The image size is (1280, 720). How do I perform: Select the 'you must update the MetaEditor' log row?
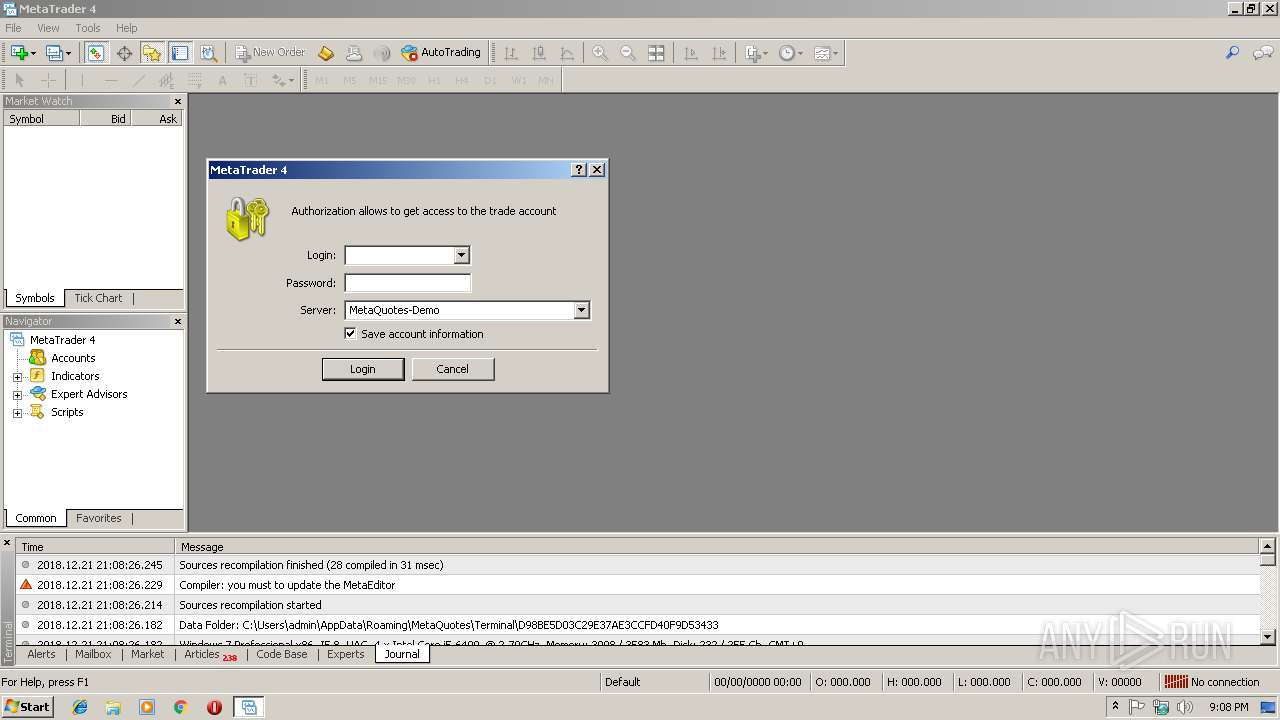[x=638, y=585]
